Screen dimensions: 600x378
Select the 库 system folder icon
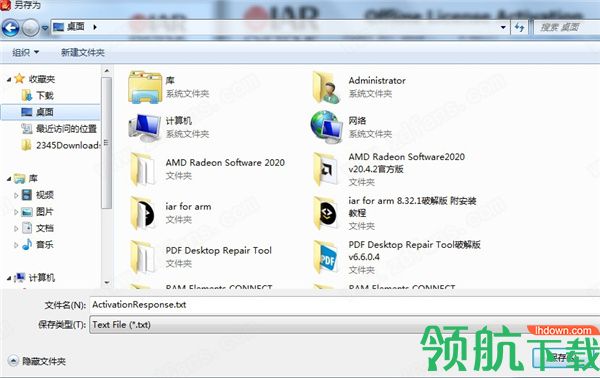(x=145, y=87)
